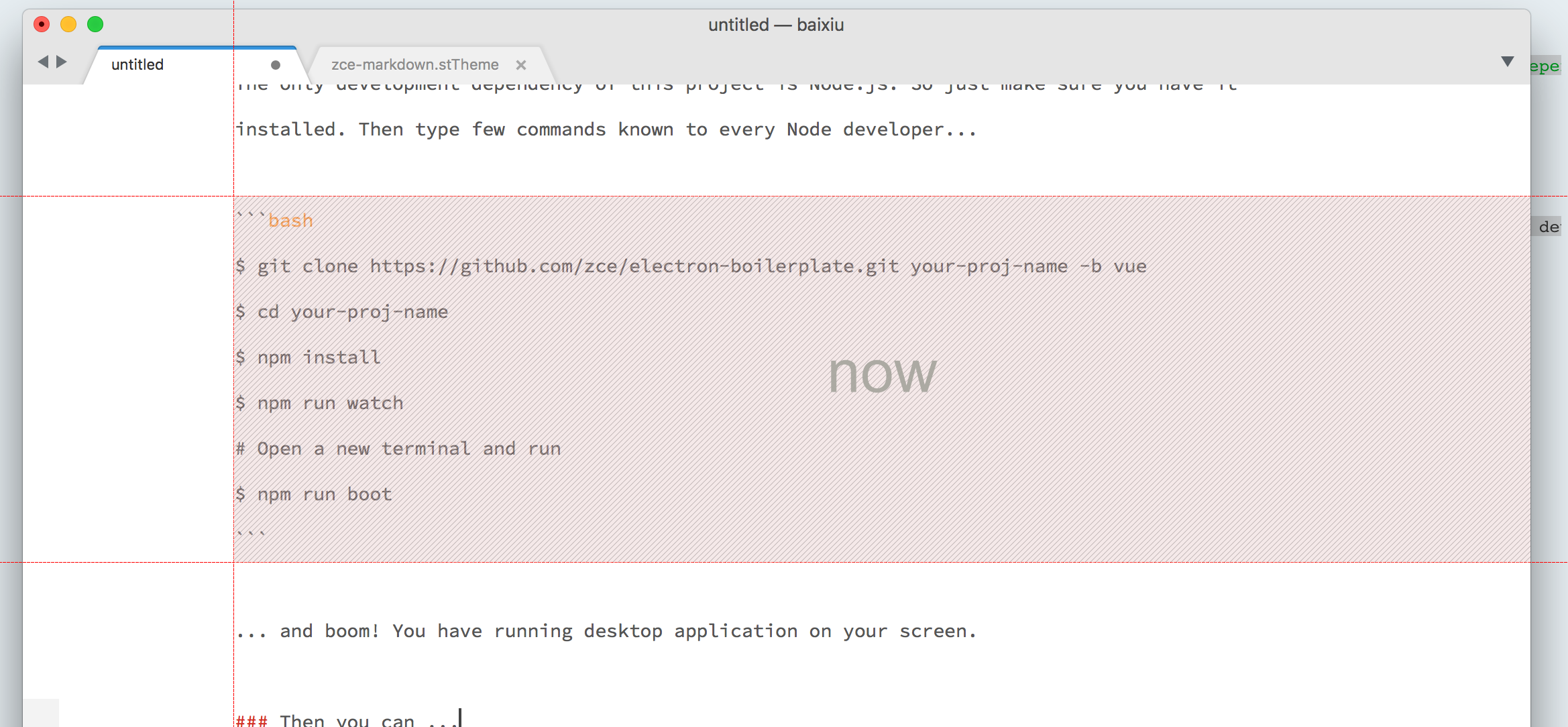The height and width of the screenshot is (727, 1568).
Task: Open the tab list dropdown triangle
Action: 1507,62
